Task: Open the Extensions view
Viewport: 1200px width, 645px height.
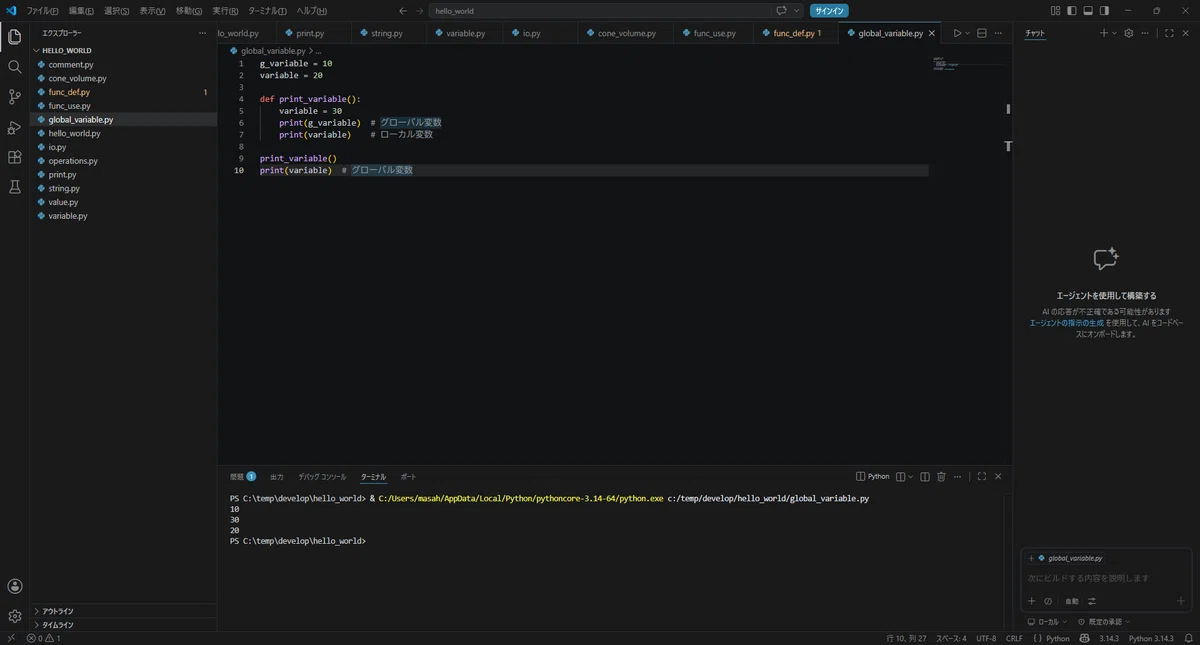Action: point(14,157)
